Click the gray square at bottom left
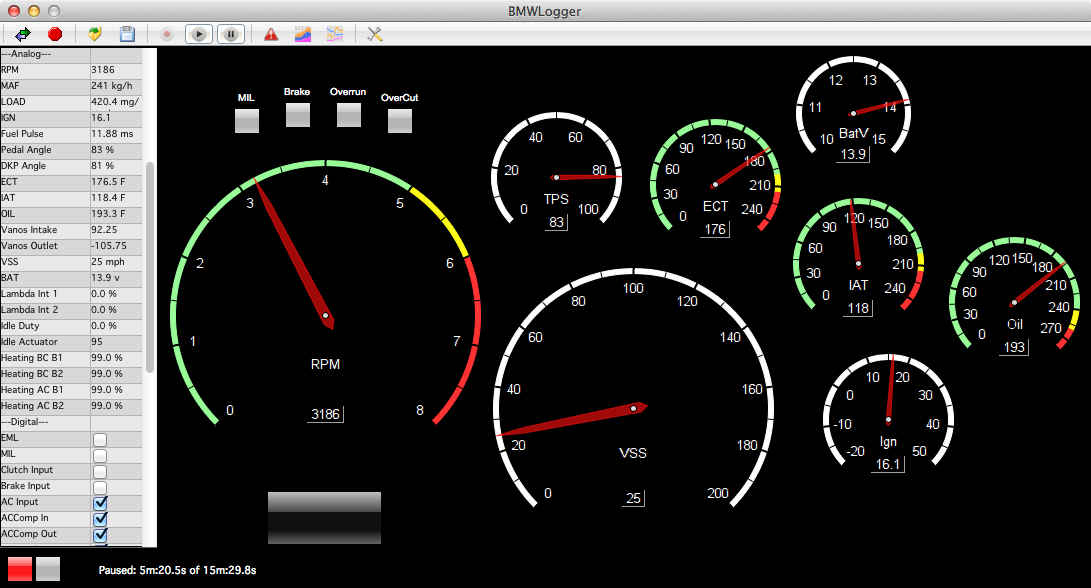The image size is (1091, 588). coord(48,569)
